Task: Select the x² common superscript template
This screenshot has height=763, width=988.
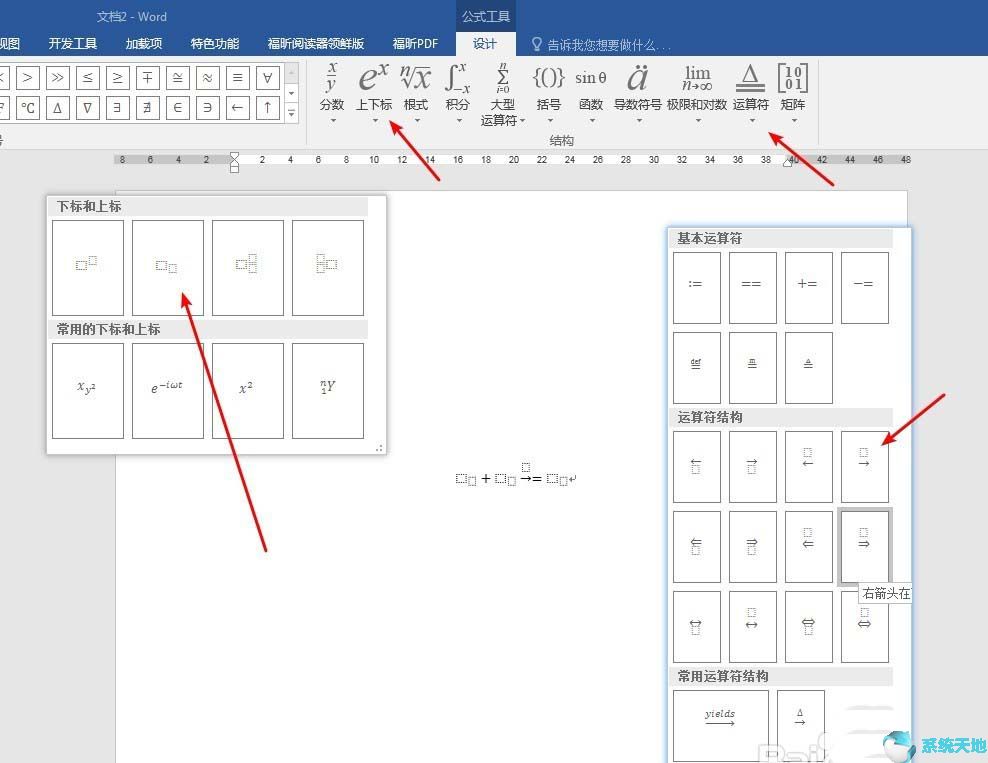Action: pyautogui.click(x=247, y=390)
